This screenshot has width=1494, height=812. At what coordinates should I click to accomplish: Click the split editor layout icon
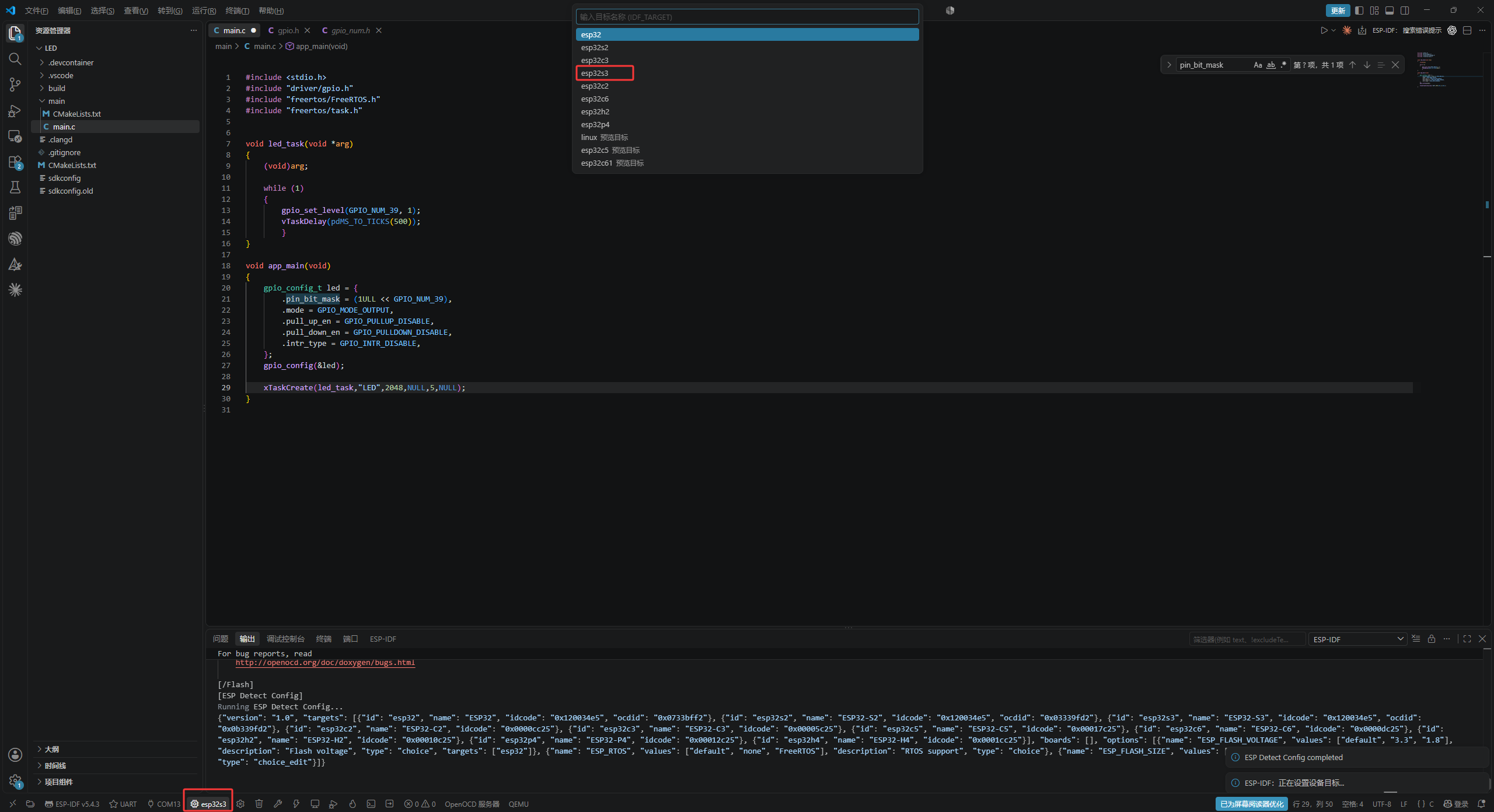[x=1467, y=30]
